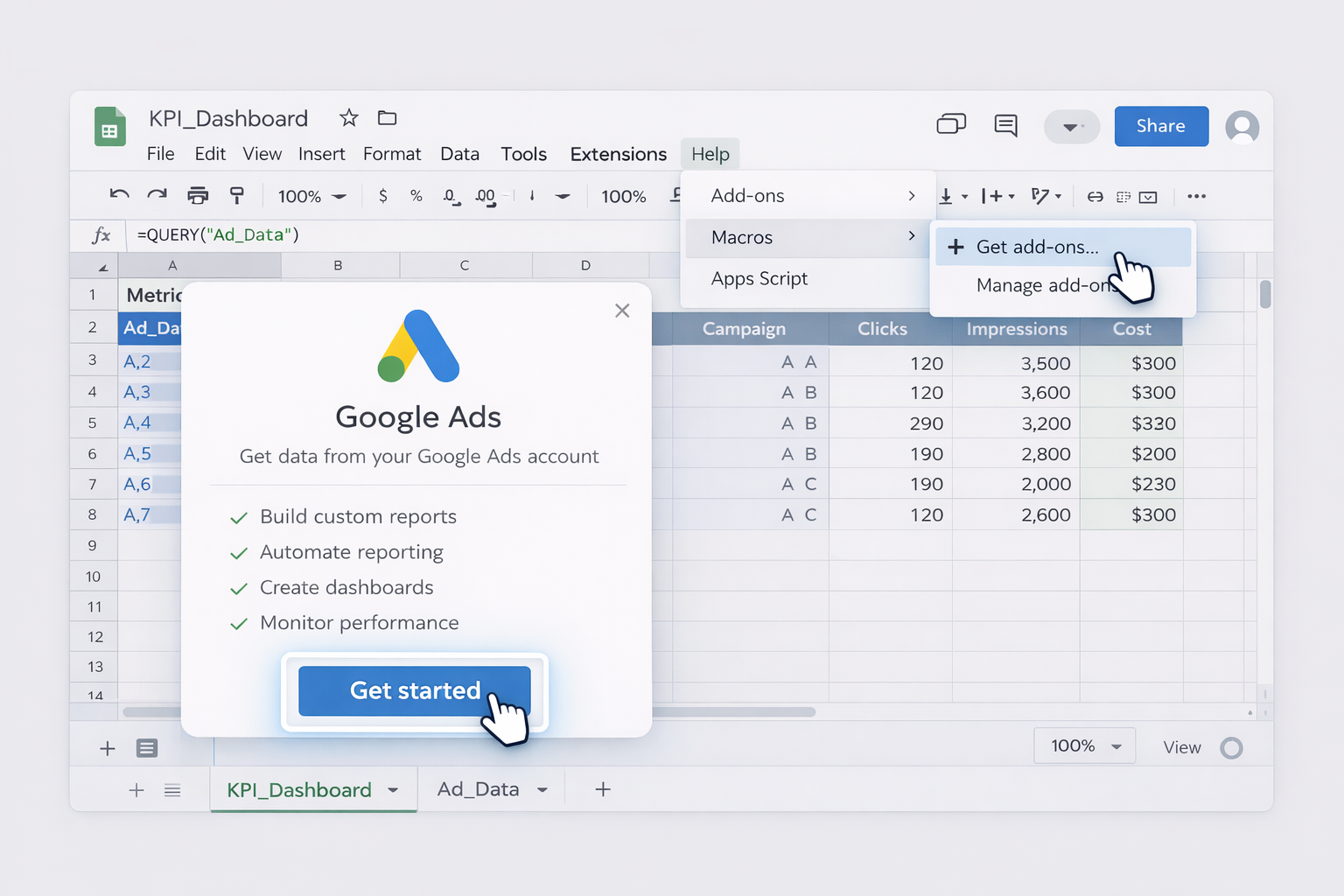Click the flag-pen icon in the toolbar
This screenshot has height=896, width=1344.
pyautogui.click(x=1039, y=196)
